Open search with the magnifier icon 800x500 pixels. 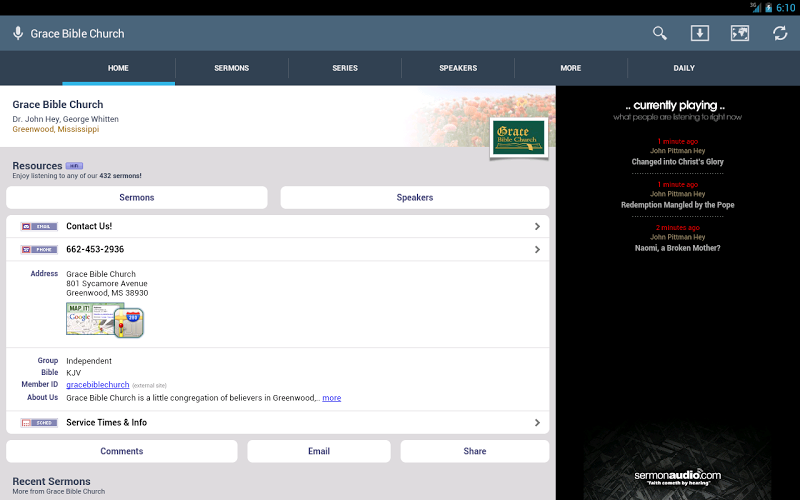[660, 33]
